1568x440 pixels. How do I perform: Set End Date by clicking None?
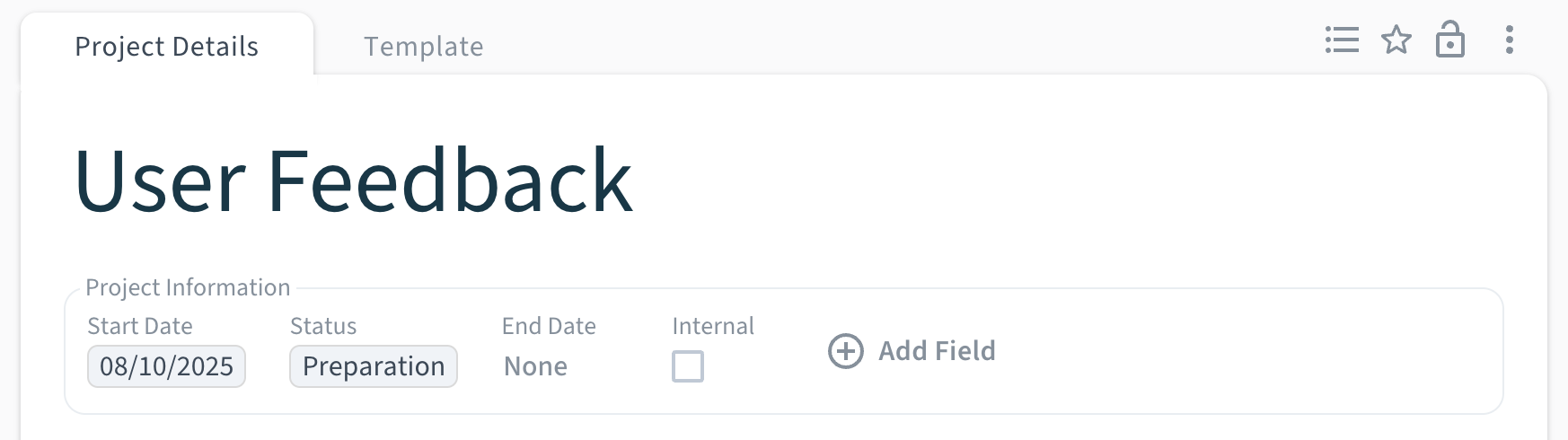point(535,366)
